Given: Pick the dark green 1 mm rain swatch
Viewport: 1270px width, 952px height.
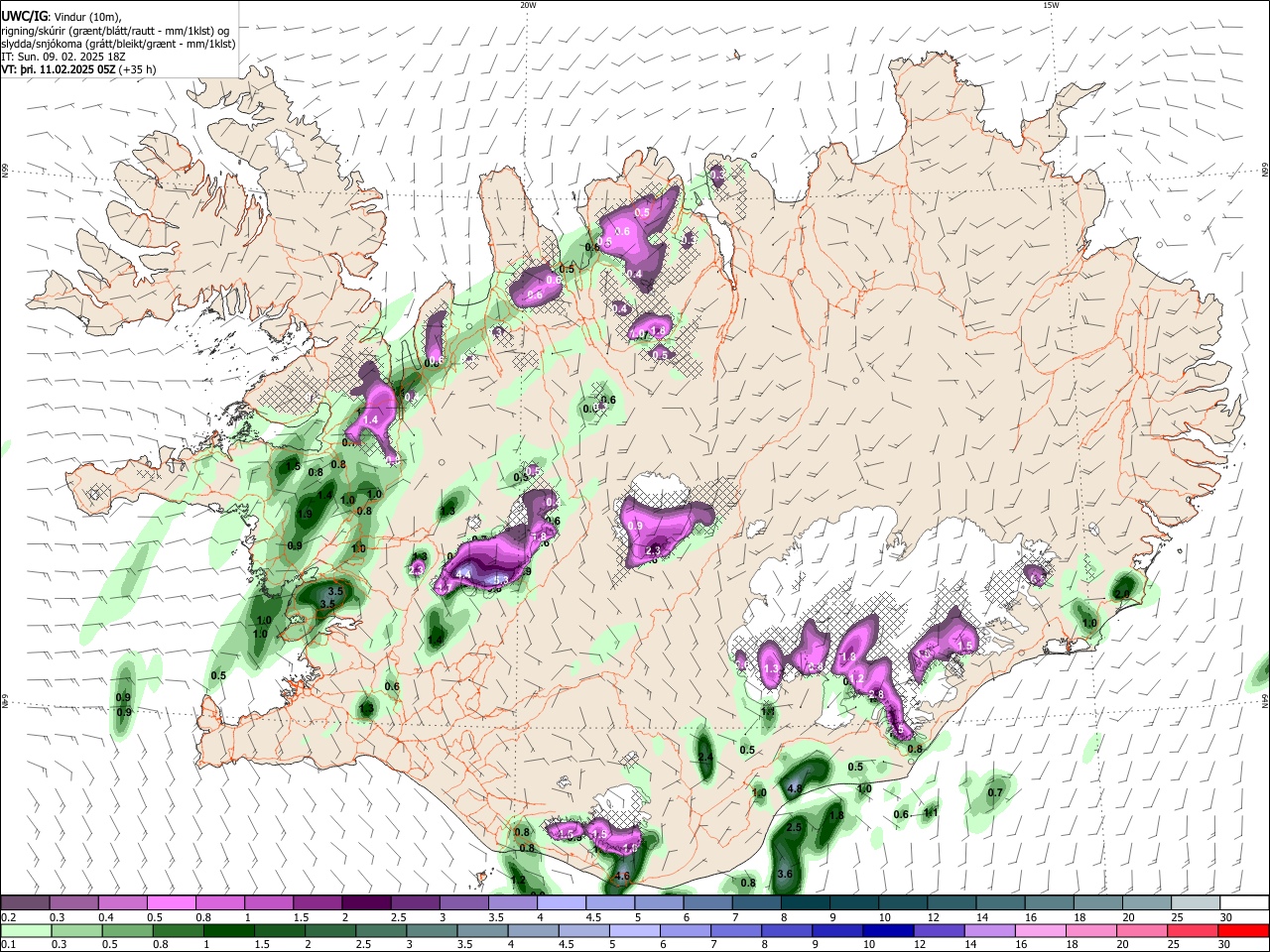Looking at the screenshot, I should [229, 931].
